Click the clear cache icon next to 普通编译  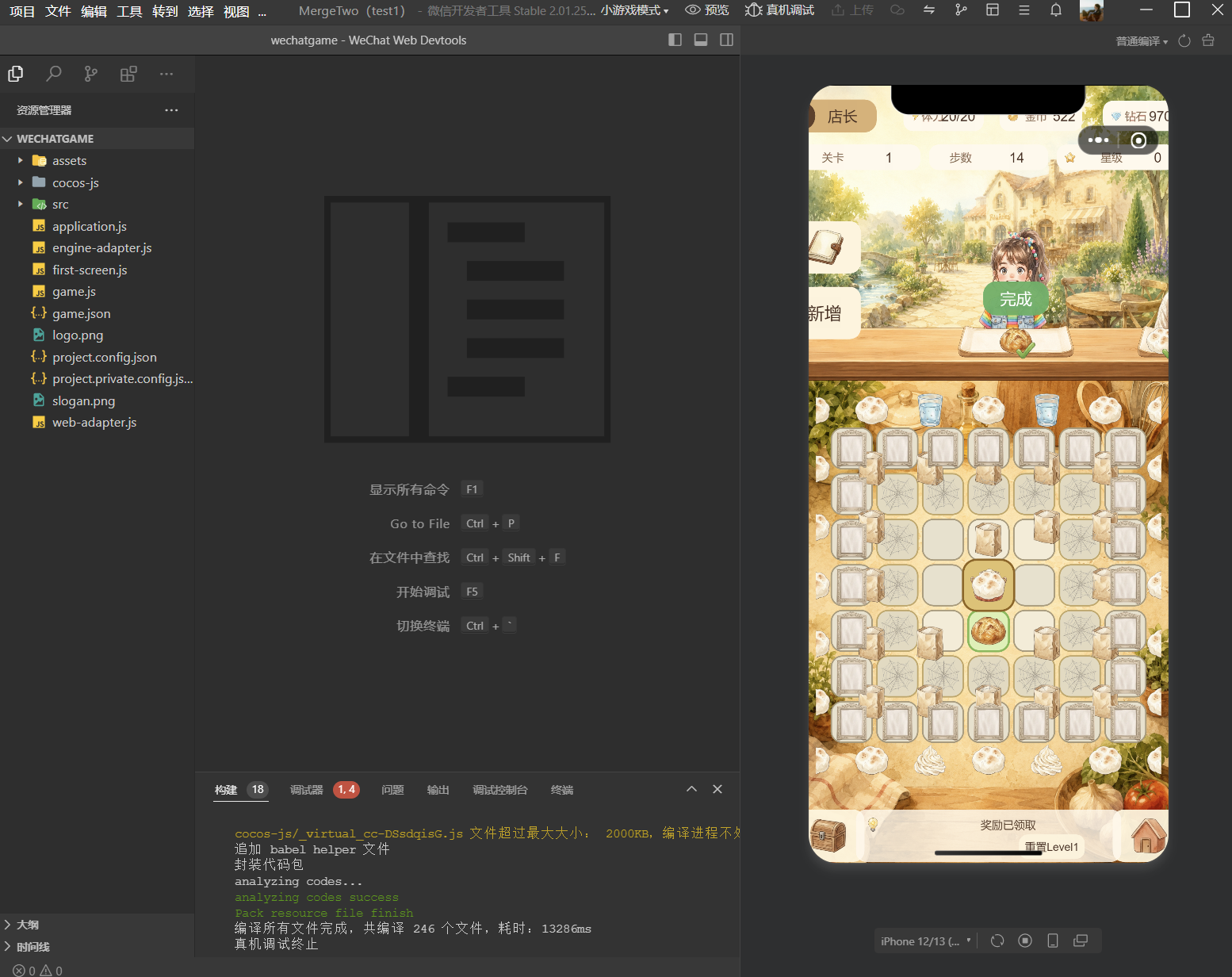pos(1208,40)
